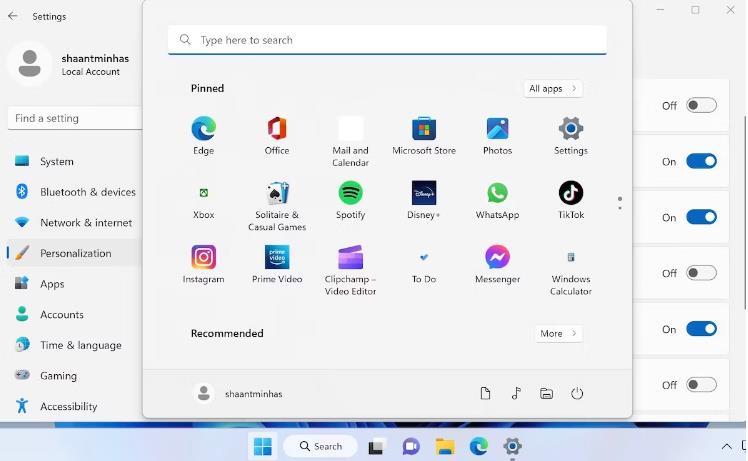748x461 pixels.
Task: Launch Spotify from the pinned apps
Action: tap(350, 200)
